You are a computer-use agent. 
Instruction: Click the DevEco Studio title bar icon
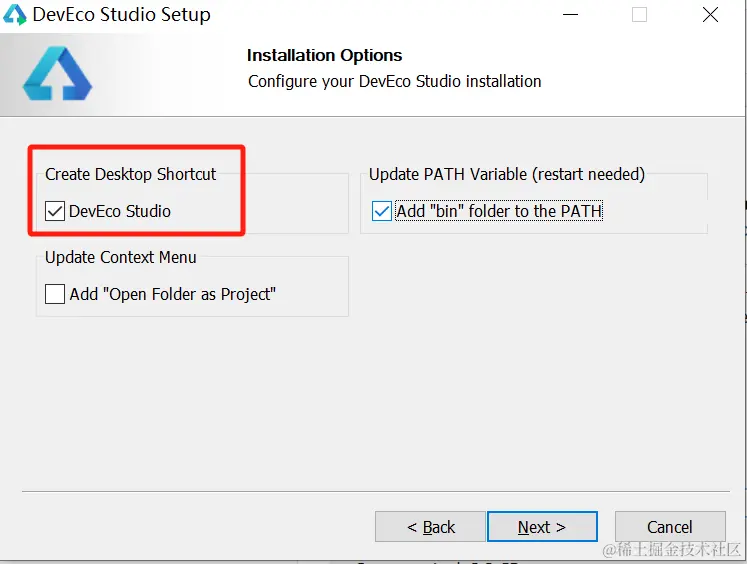[x=14, y=15]
